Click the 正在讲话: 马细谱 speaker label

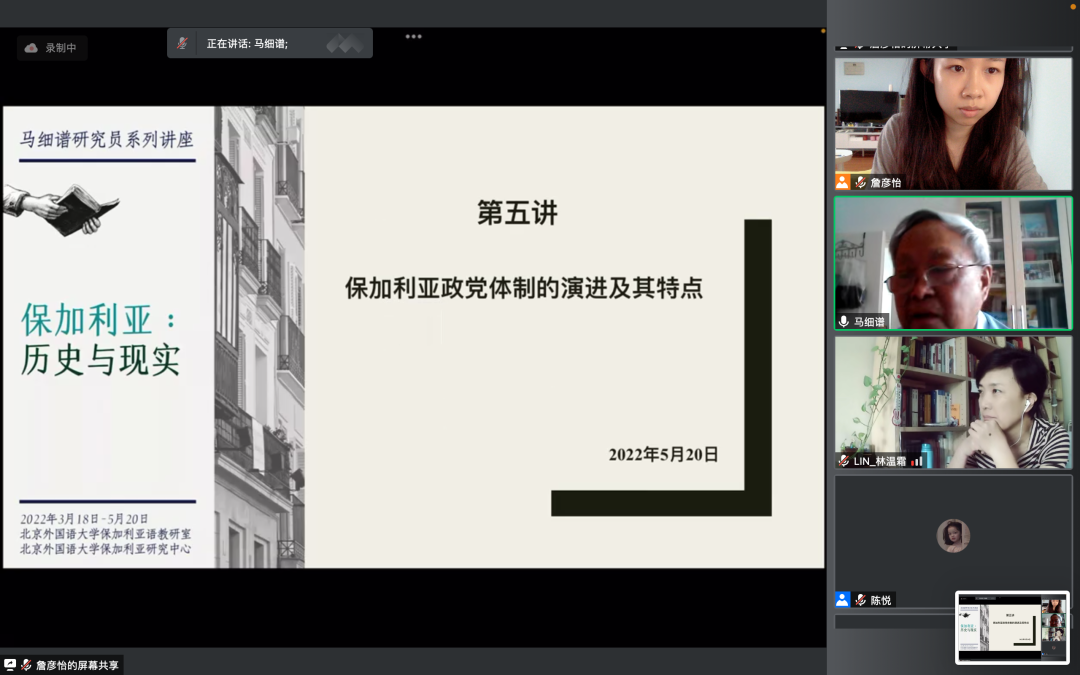247,44
